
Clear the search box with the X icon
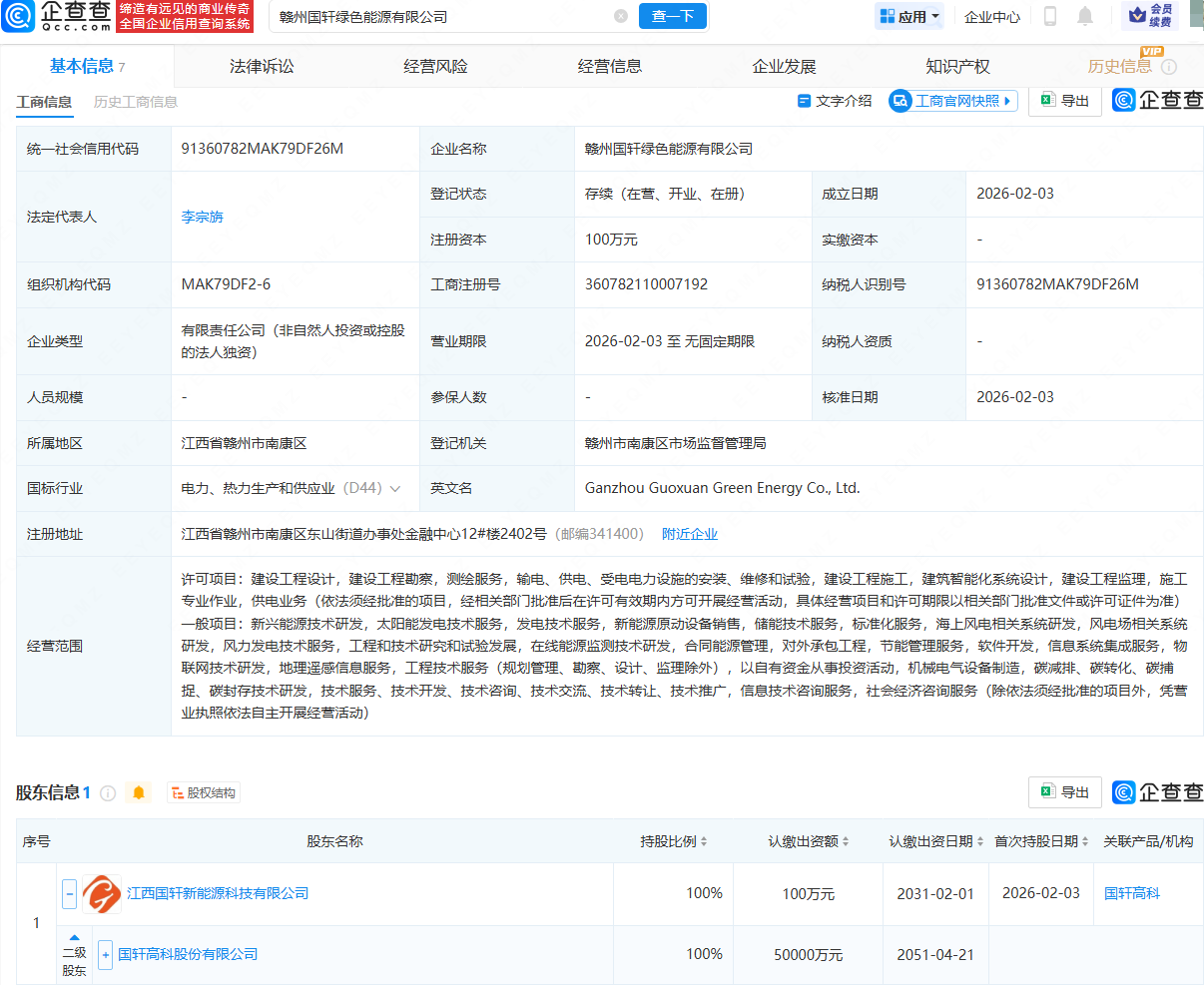tap(621, 17)
